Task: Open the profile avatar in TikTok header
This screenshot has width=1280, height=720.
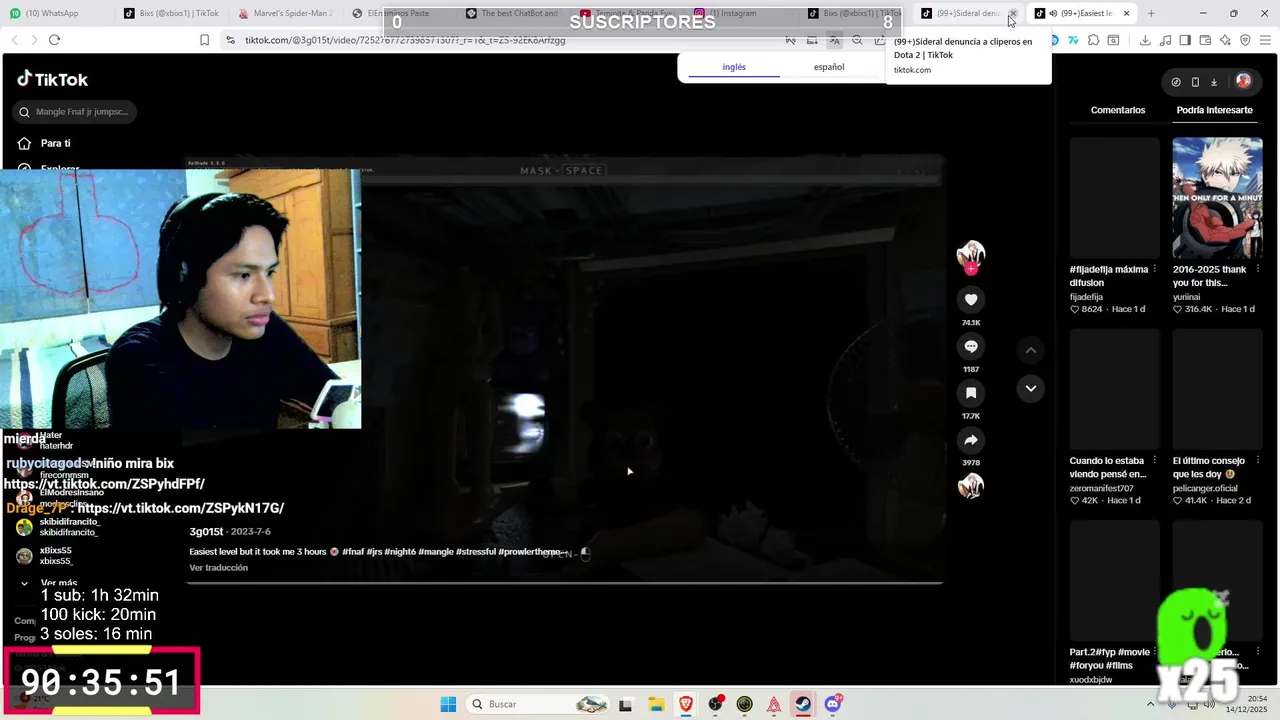Action: tap(1243, 81)
